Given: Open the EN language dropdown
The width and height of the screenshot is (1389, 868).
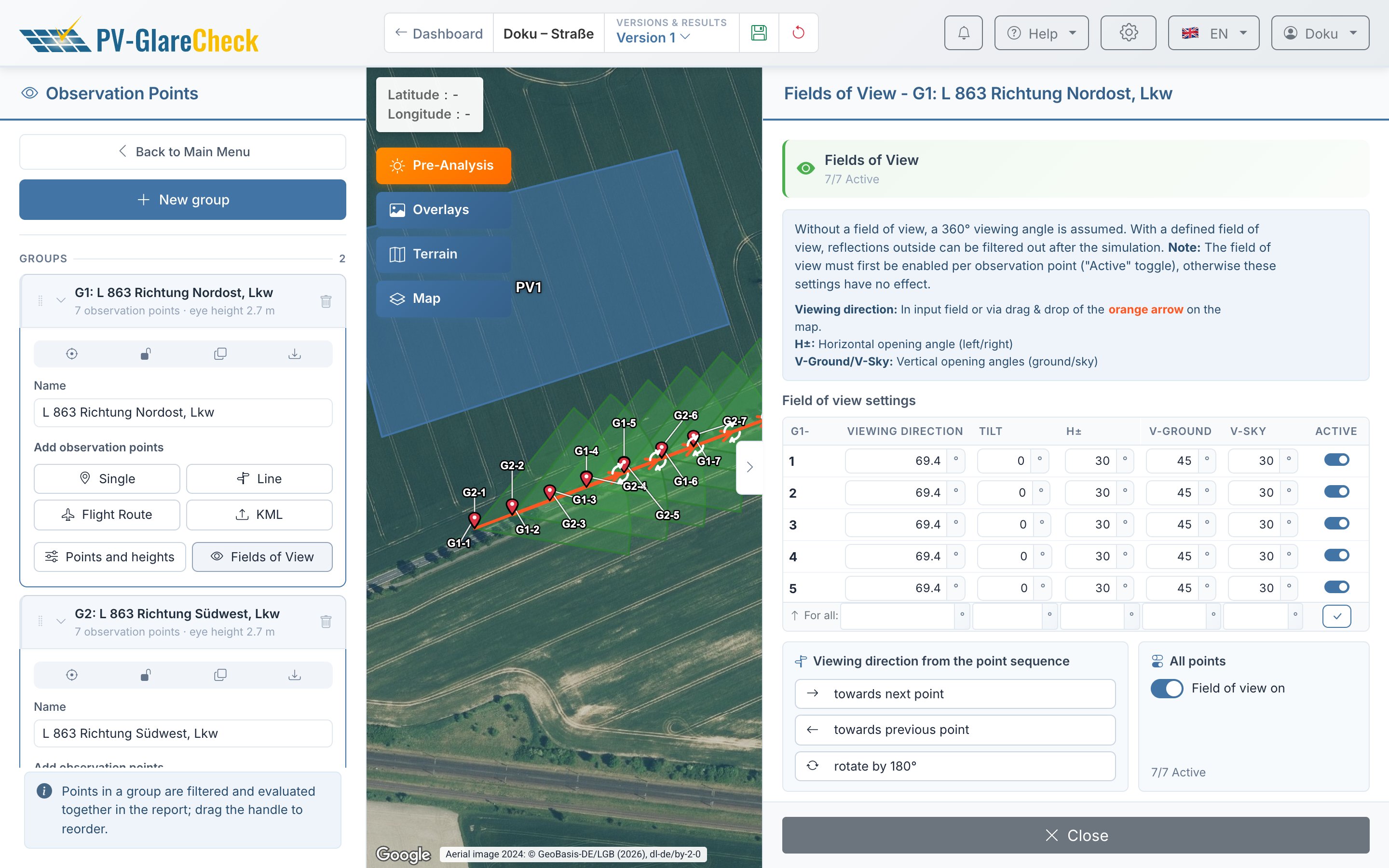Looking at the screenshot, I should tap(1213, 33).
